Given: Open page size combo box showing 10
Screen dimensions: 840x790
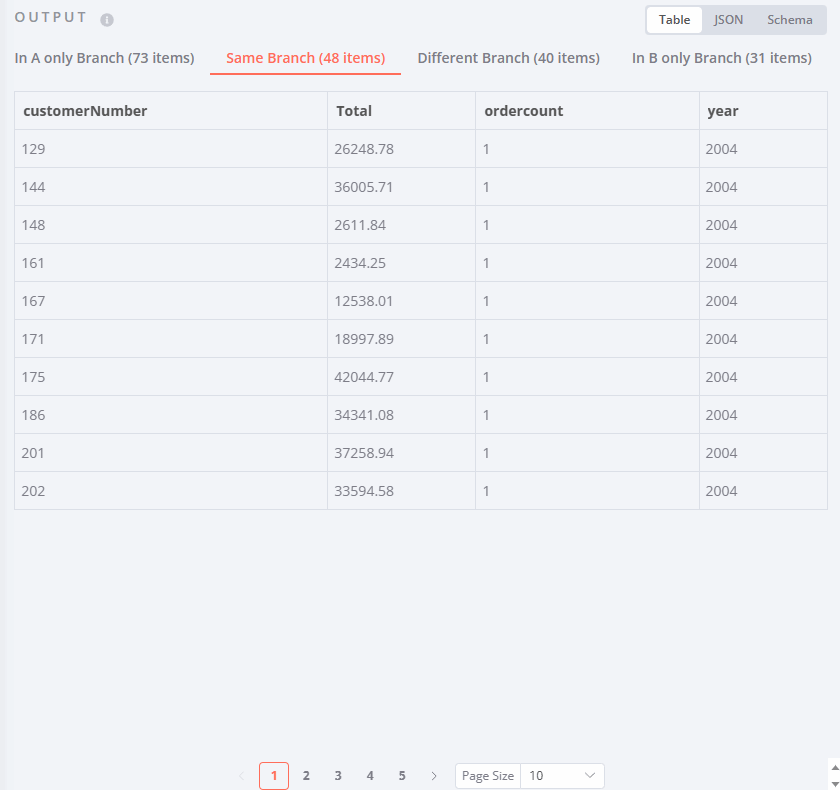Looking at the screenshot, I should pyautogui.click(x=562, y=775).
